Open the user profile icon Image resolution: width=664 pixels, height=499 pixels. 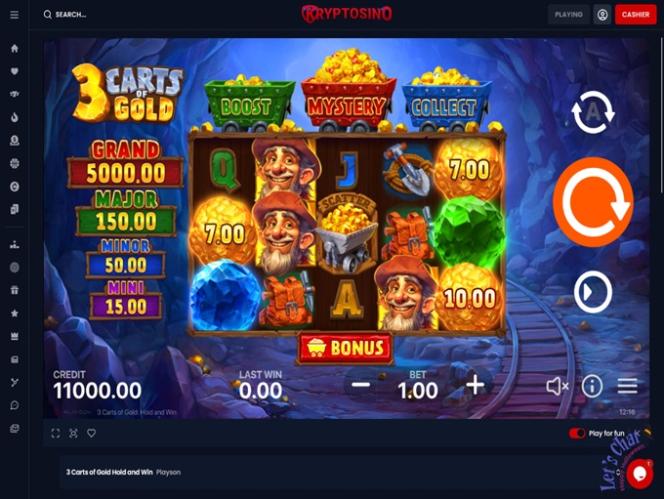602,14
